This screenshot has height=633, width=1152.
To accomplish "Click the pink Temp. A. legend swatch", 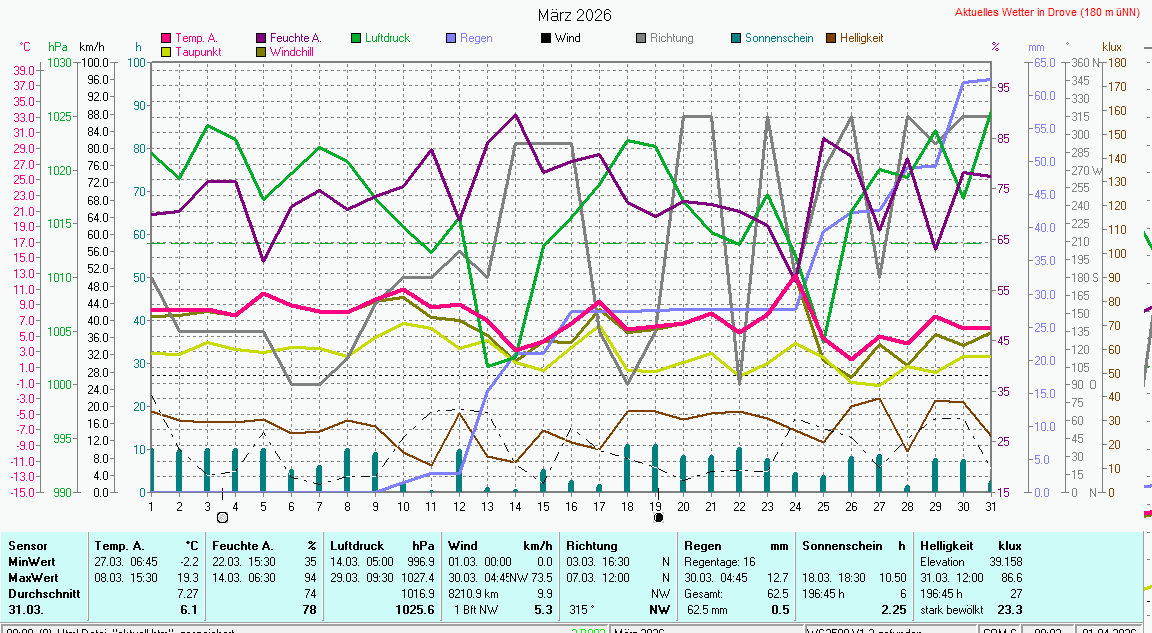I will coord(166,38).
